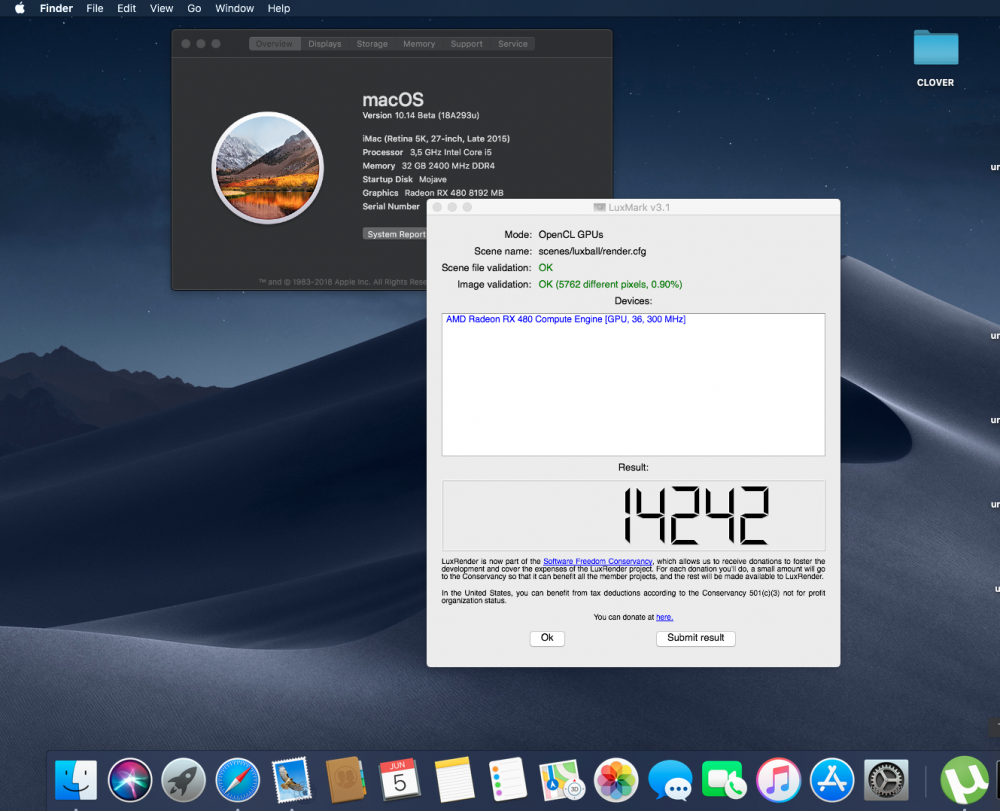Launch Siri from the Dock
This screenshot has height=811, width=1000.
(129, 780)
